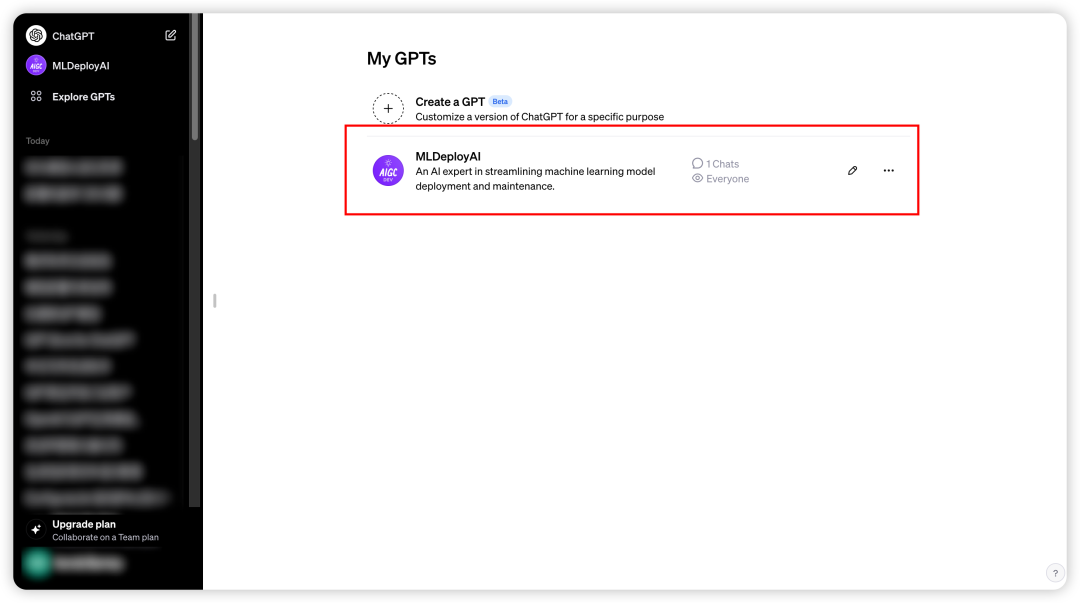This screenshot has width=1080, height=603.
Task: Click the eye icon next to Everyone
Action: (697, 178)
